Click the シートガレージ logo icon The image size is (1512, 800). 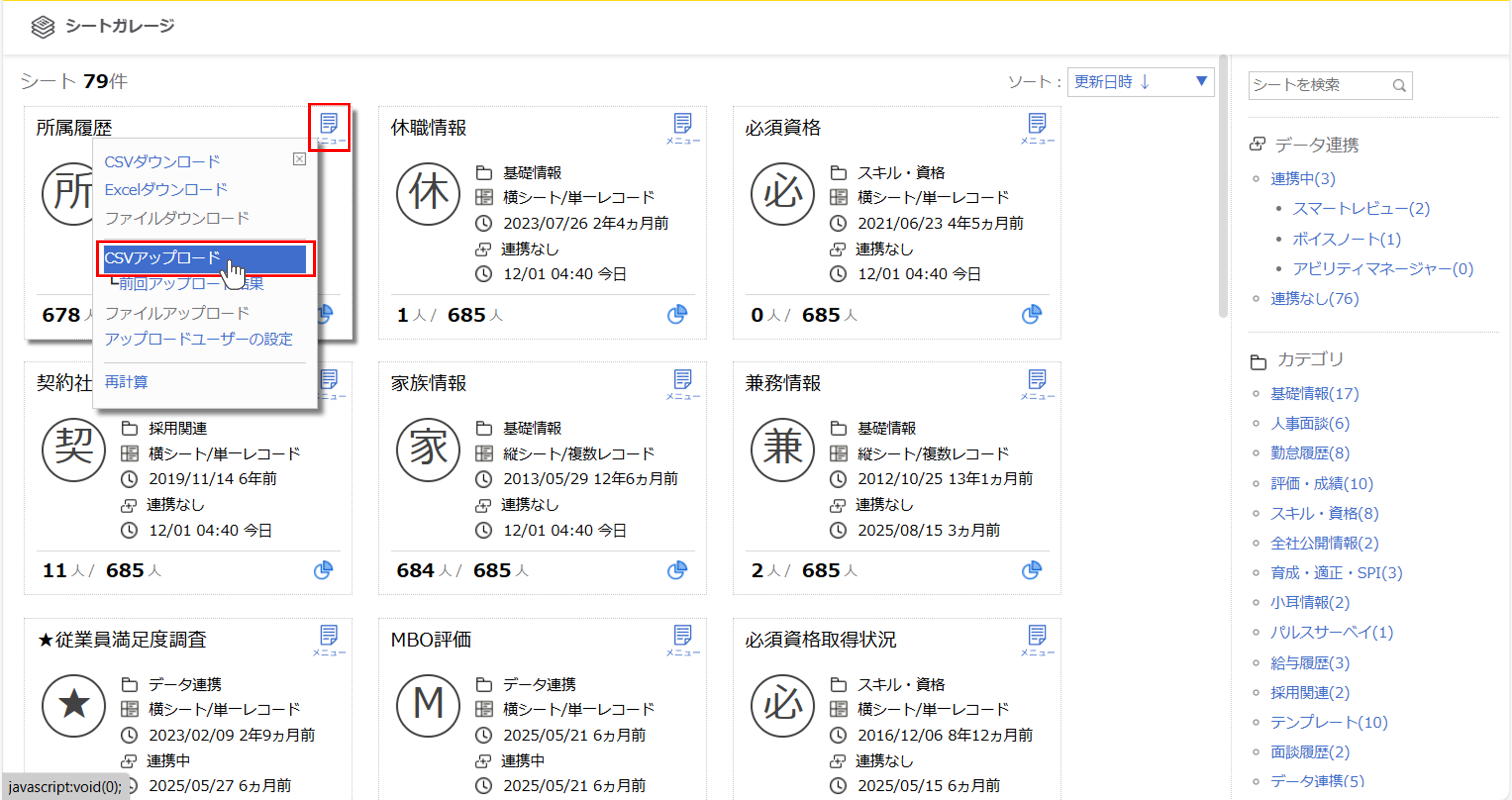[43, 26]
